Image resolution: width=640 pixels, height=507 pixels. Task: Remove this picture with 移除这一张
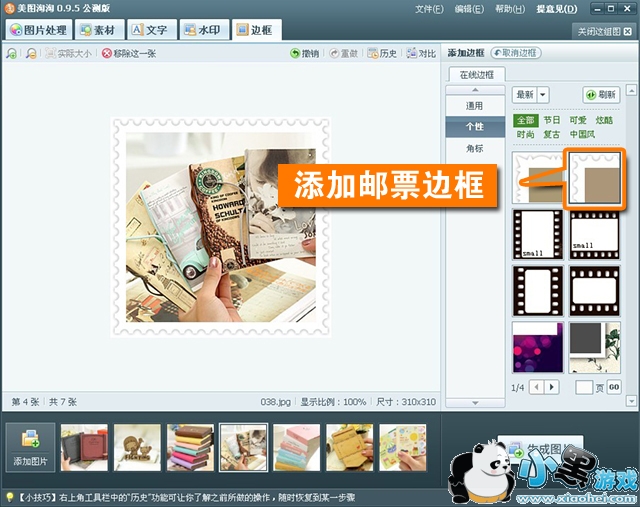click(x=128, y=53)
